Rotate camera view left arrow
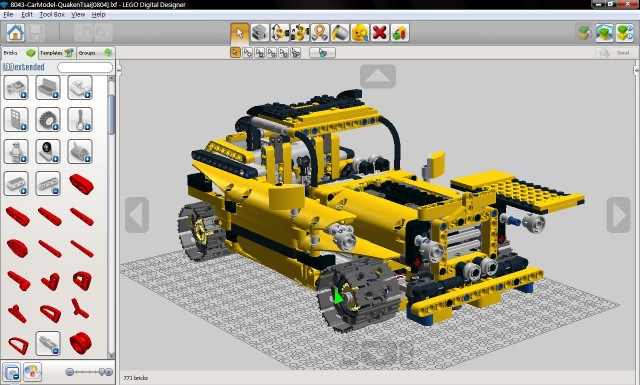640x385 pixels. (137, 215)
